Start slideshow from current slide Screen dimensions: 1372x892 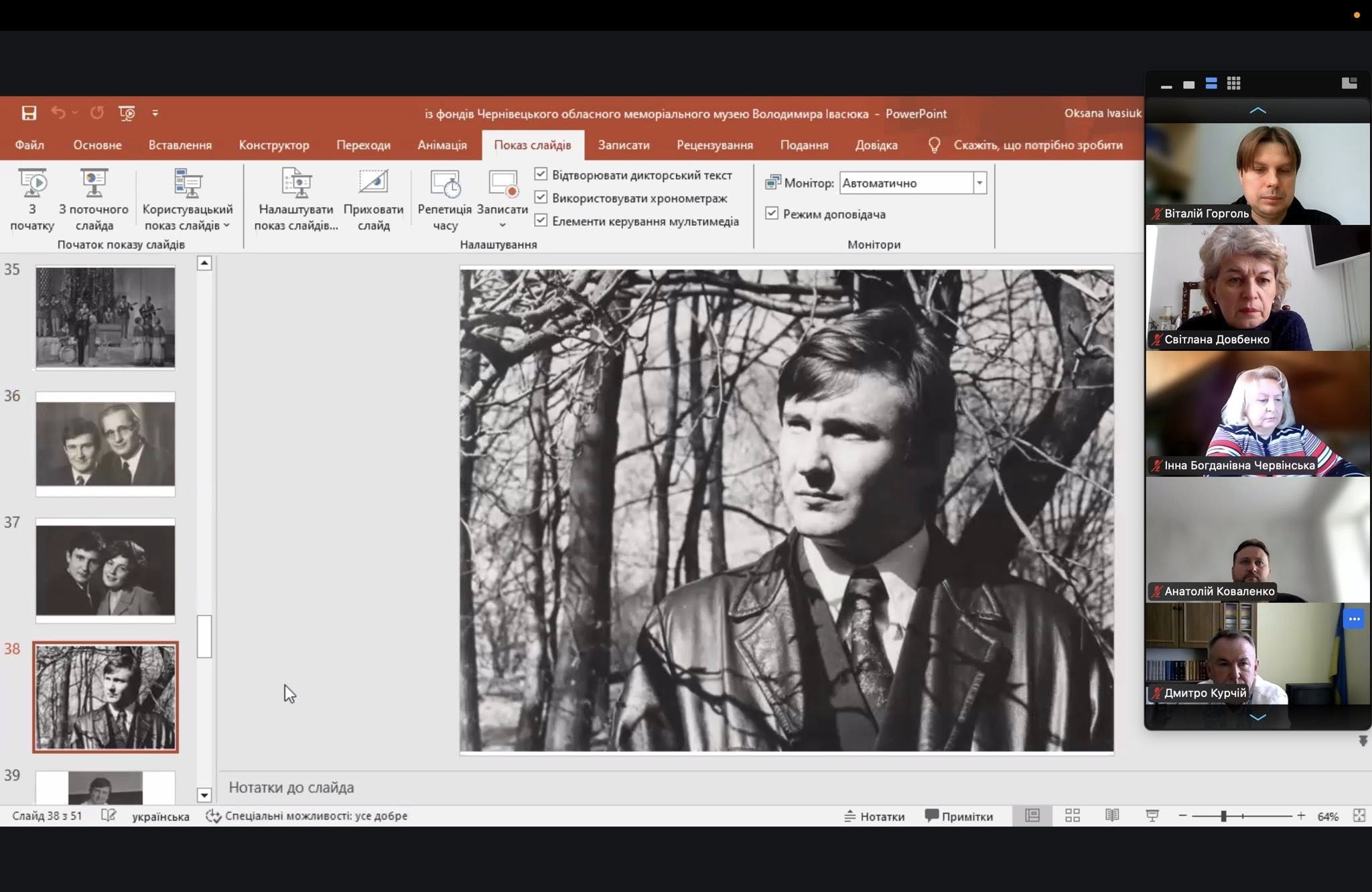[x=94, y=200]
